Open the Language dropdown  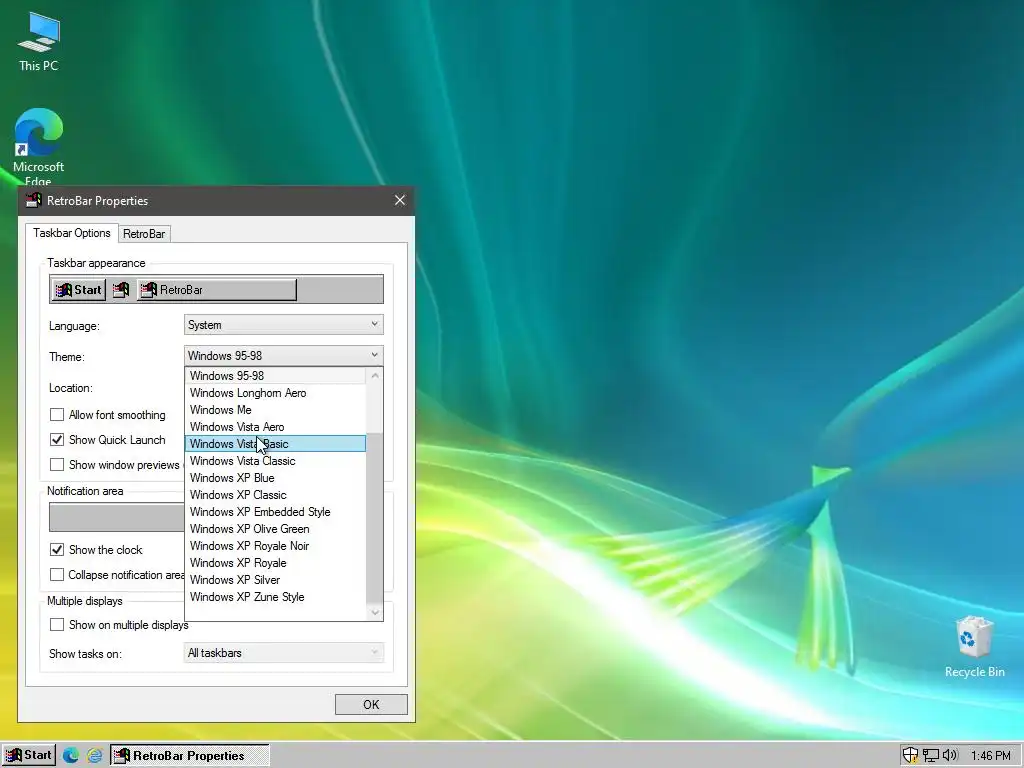(283, 325)
